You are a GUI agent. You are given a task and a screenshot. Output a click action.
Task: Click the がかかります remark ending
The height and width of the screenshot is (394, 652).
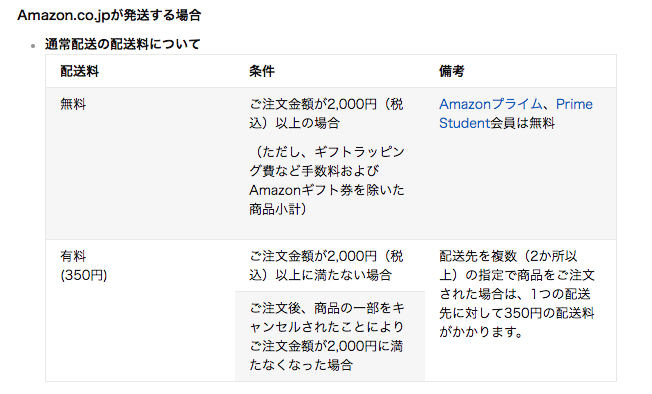click(481, 332)
